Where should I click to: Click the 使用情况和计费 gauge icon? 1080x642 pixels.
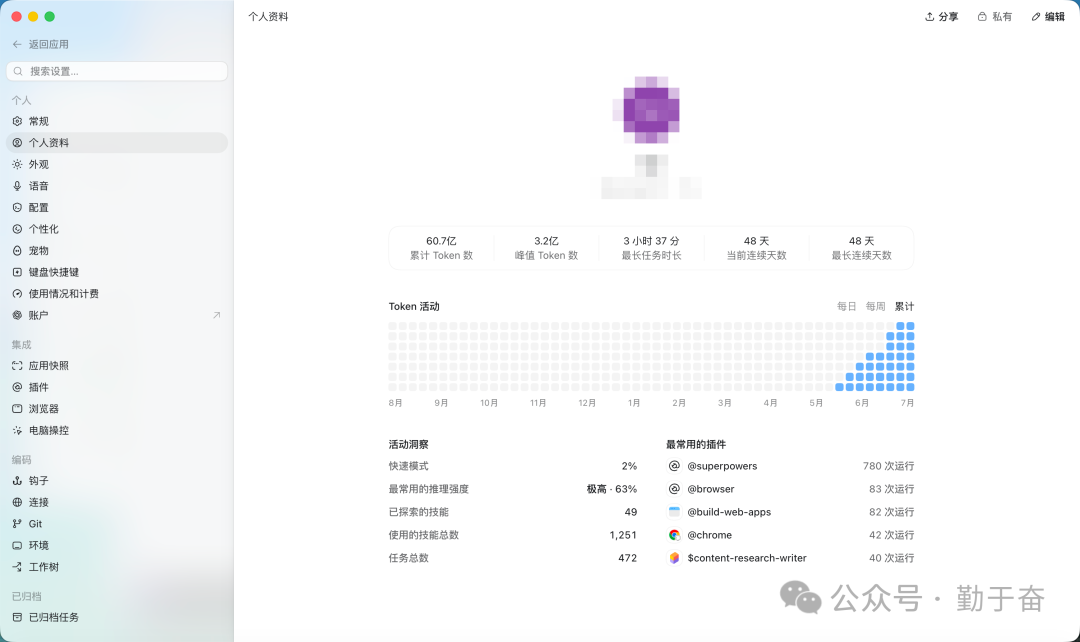[17, 293]
